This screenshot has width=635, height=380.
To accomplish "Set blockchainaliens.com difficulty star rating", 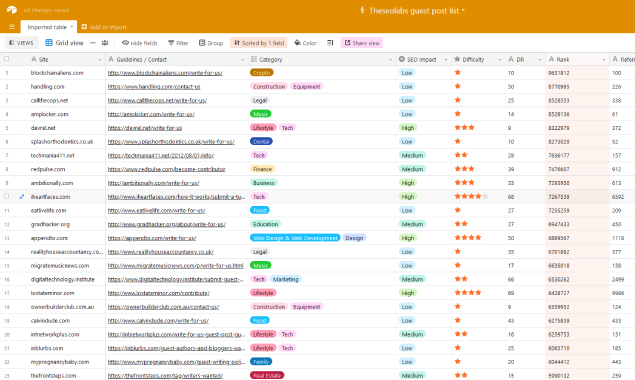I will click(458, 73).
